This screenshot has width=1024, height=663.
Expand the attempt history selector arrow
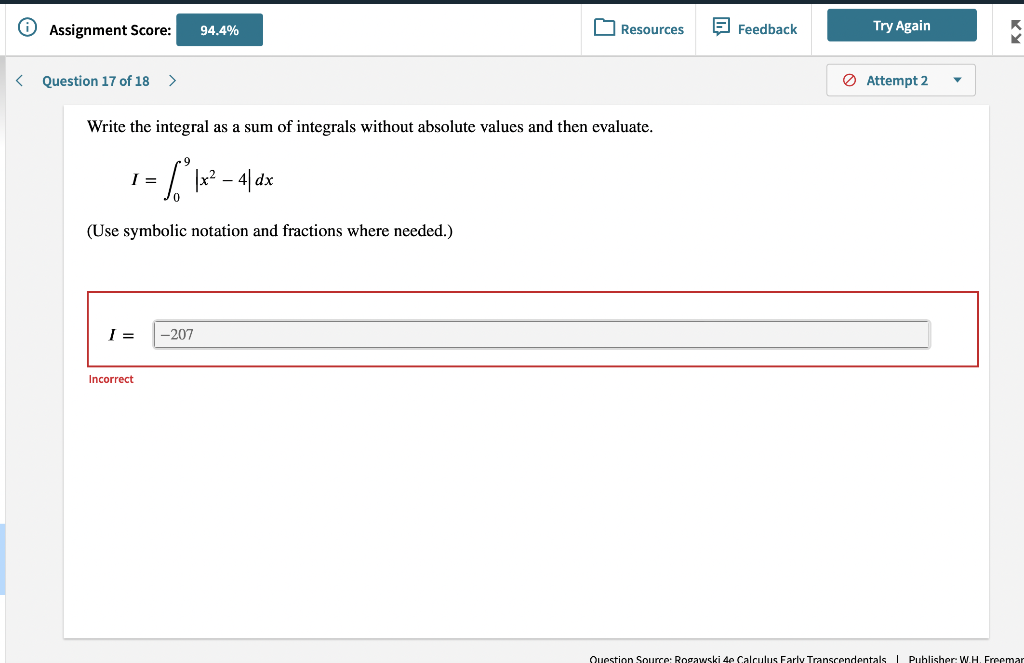pyautogui.click(x=958, y=80)
